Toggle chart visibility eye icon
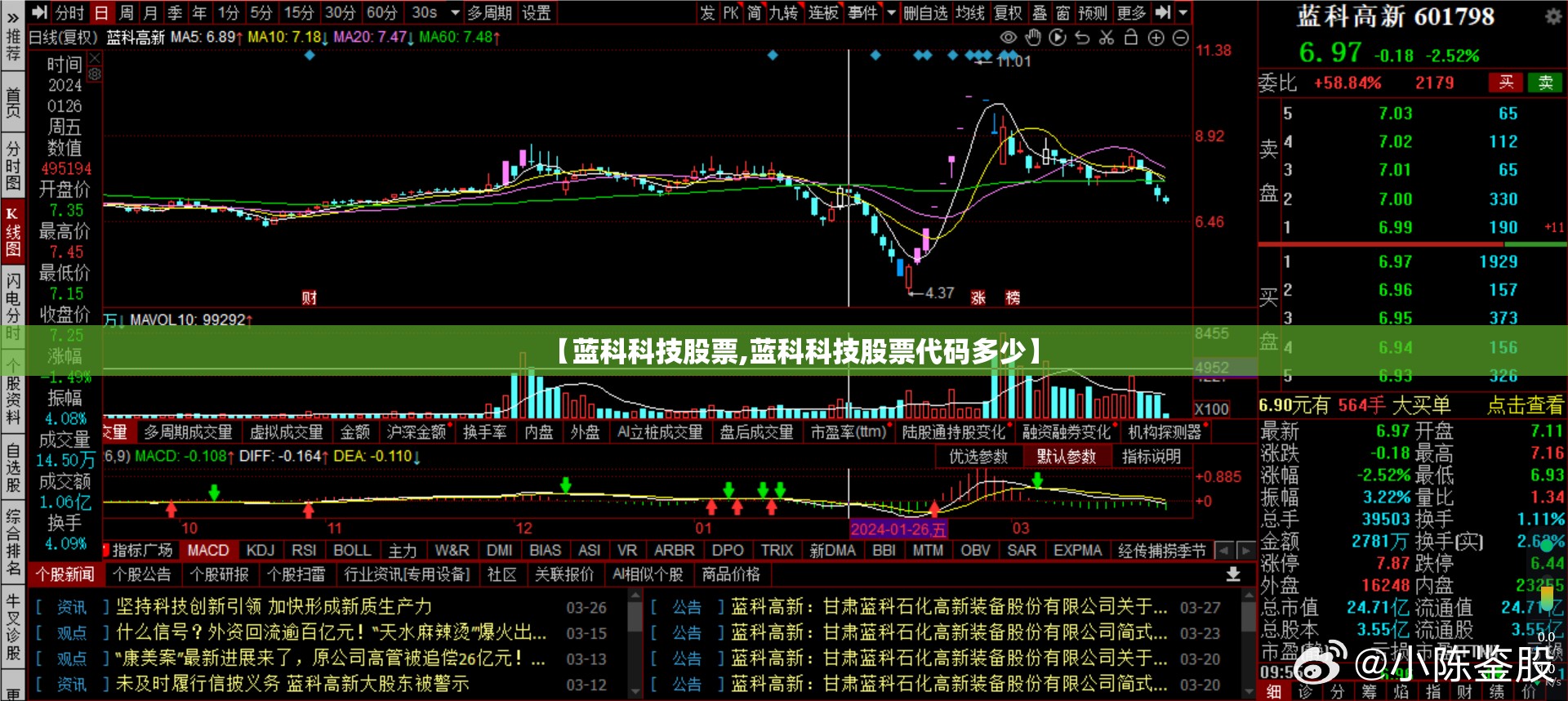The image size is (1568, 701). tap(1009, 38)
